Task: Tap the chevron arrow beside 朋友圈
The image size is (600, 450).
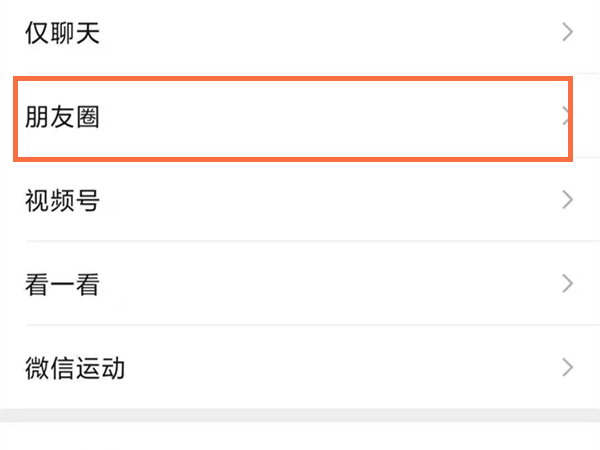Action: pos(565,117)
